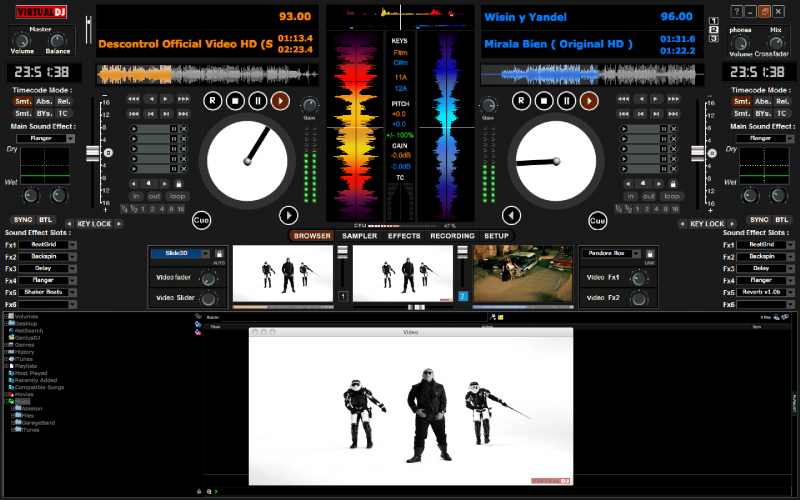
Task: Toggle right deck SYNC button
Action: (x=759, y=220)
